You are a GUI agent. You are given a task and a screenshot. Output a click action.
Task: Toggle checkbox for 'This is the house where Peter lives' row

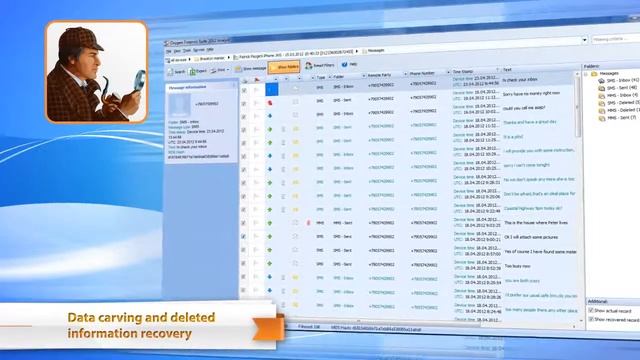click(x=244, y=223)
